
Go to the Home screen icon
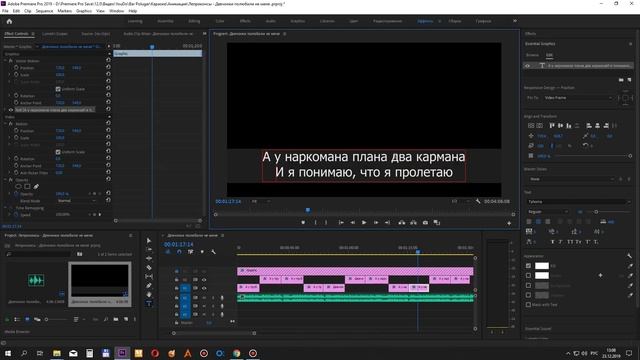(x=9, y=21)
